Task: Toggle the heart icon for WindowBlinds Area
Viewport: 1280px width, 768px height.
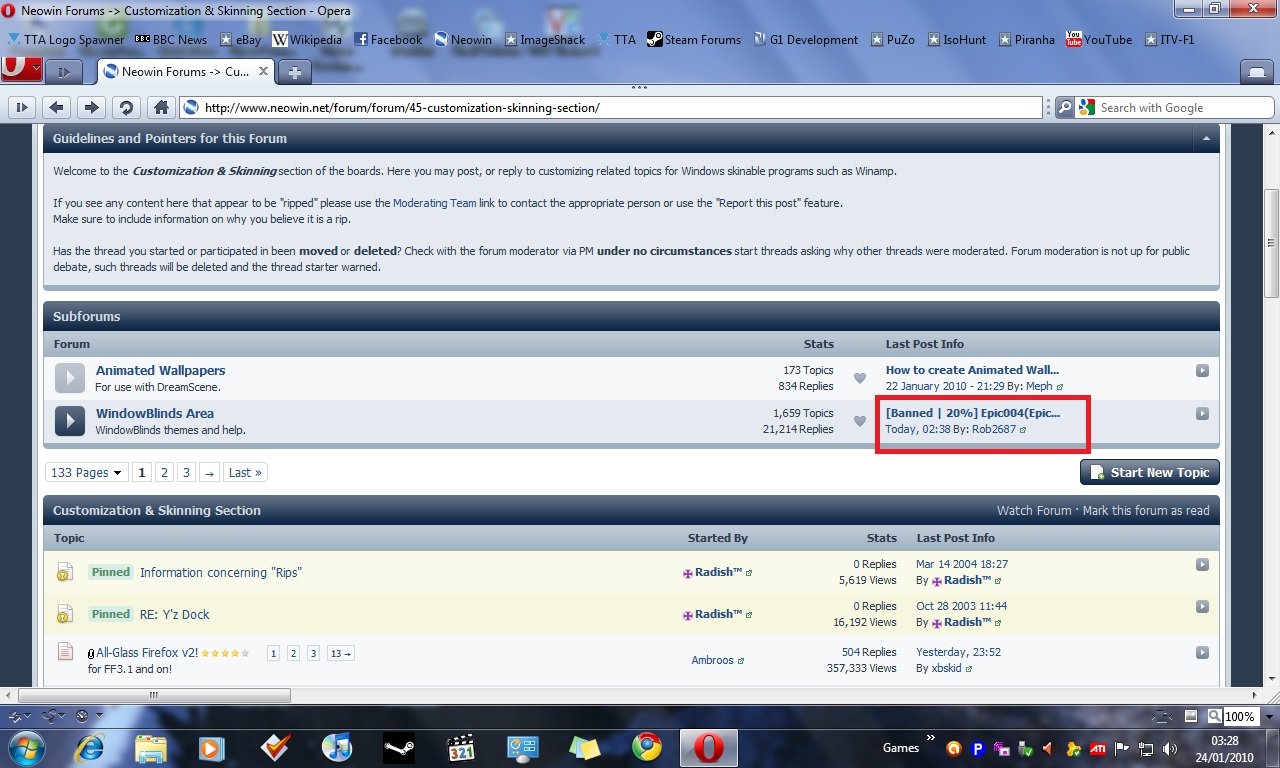Action: [x=859, y=421]
